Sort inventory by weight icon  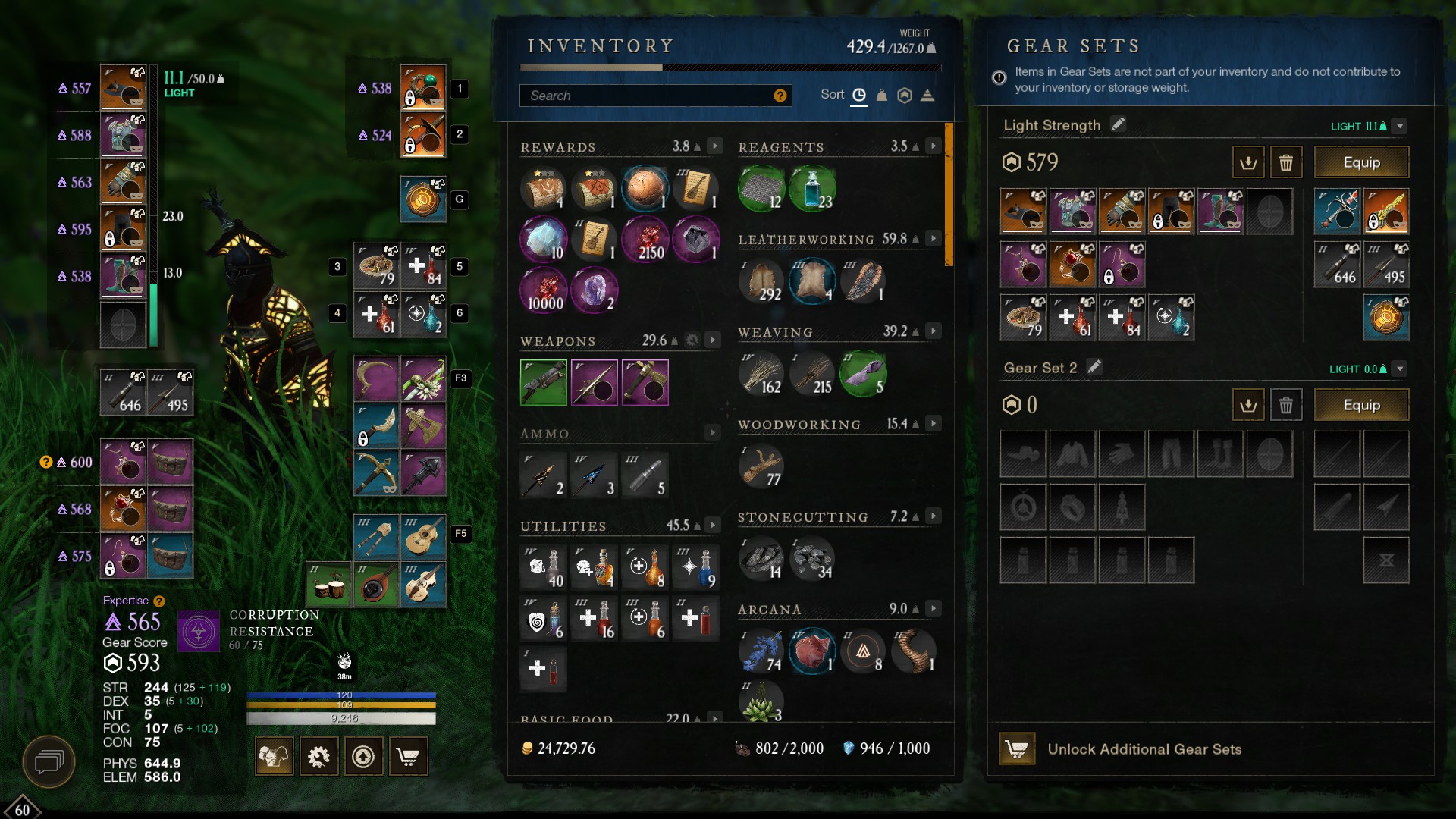pyautogui.click(x=881, y=96)
